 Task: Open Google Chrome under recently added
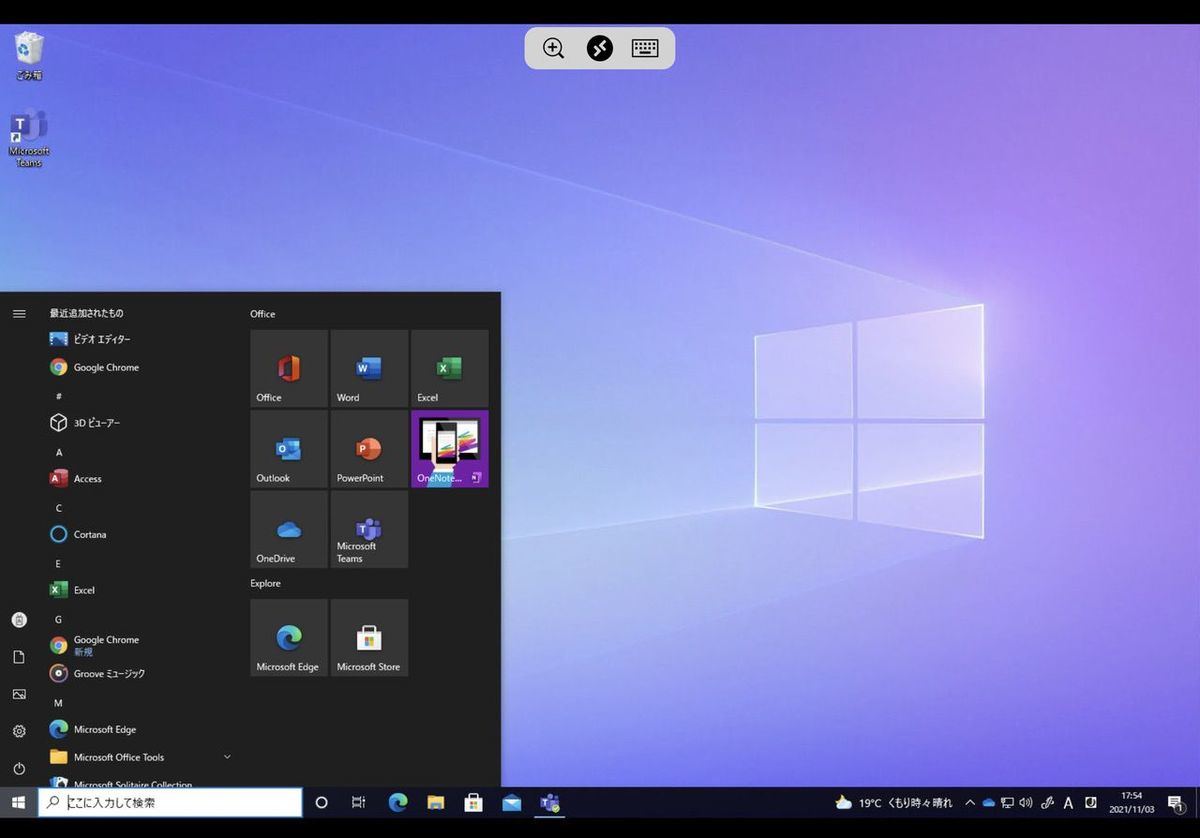(140, 367)
